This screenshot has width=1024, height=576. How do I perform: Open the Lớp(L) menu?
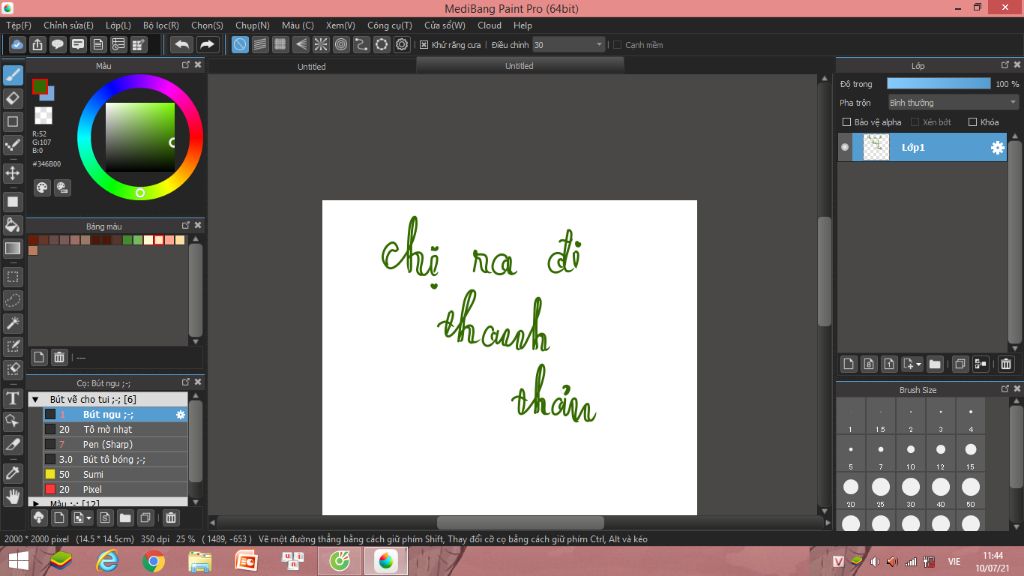point(118,25)
